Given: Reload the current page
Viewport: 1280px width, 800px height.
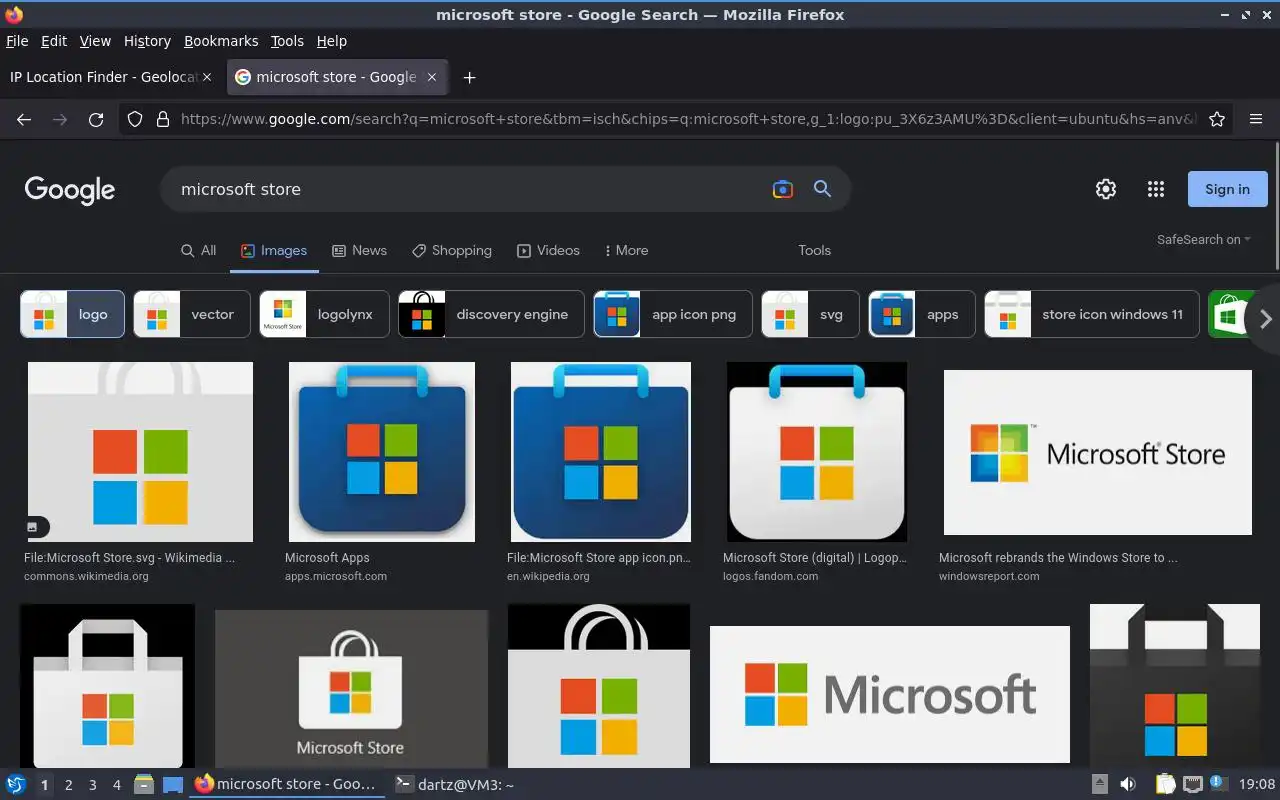Looking at the screenshot, I should [96, 119].
